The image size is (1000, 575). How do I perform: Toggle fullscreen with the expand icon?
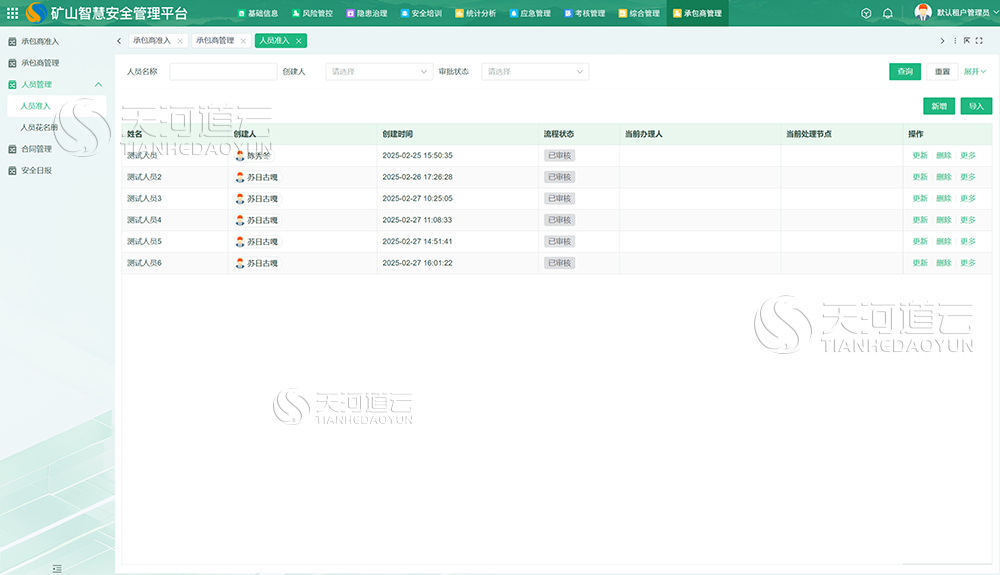[x=979, y=41]
